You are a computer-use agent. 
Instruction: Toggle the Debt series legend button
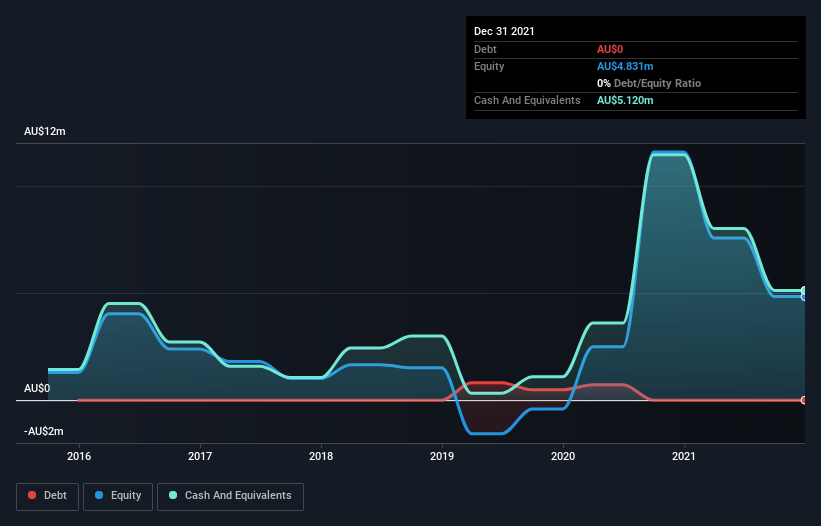pyautogui.click(x=47, y=496)
